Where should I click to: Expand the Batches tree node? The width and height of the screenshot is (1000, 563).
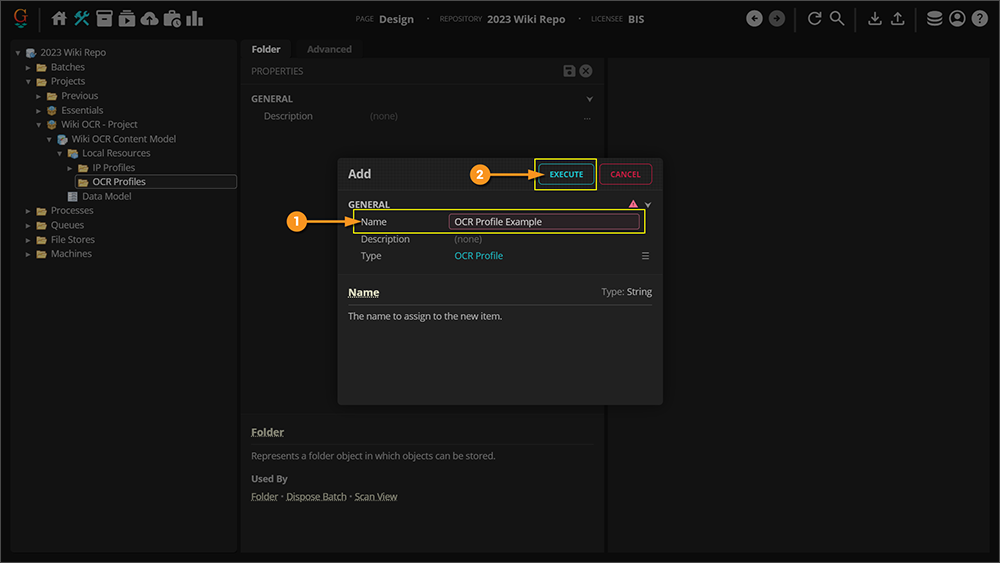point(29,67)
